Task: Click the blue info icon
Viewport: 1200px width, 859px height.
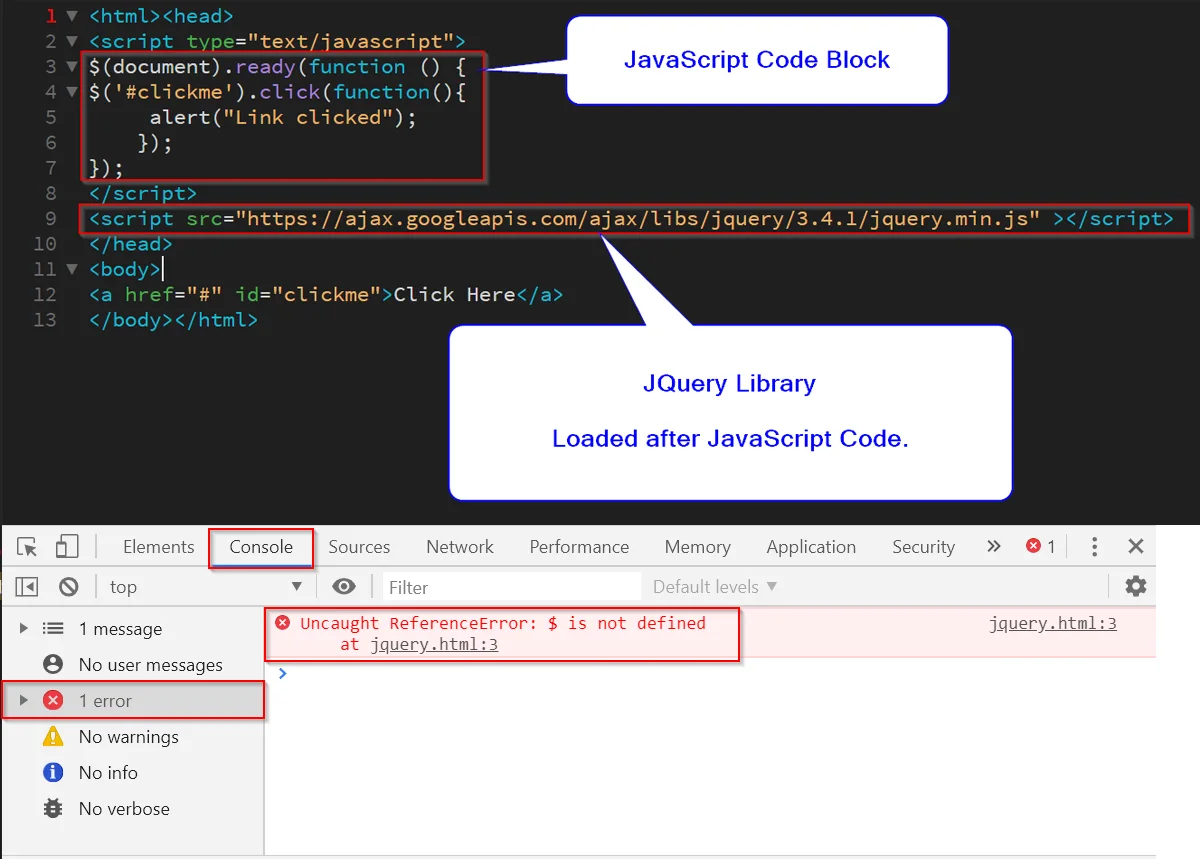Action: coord(53,773)
